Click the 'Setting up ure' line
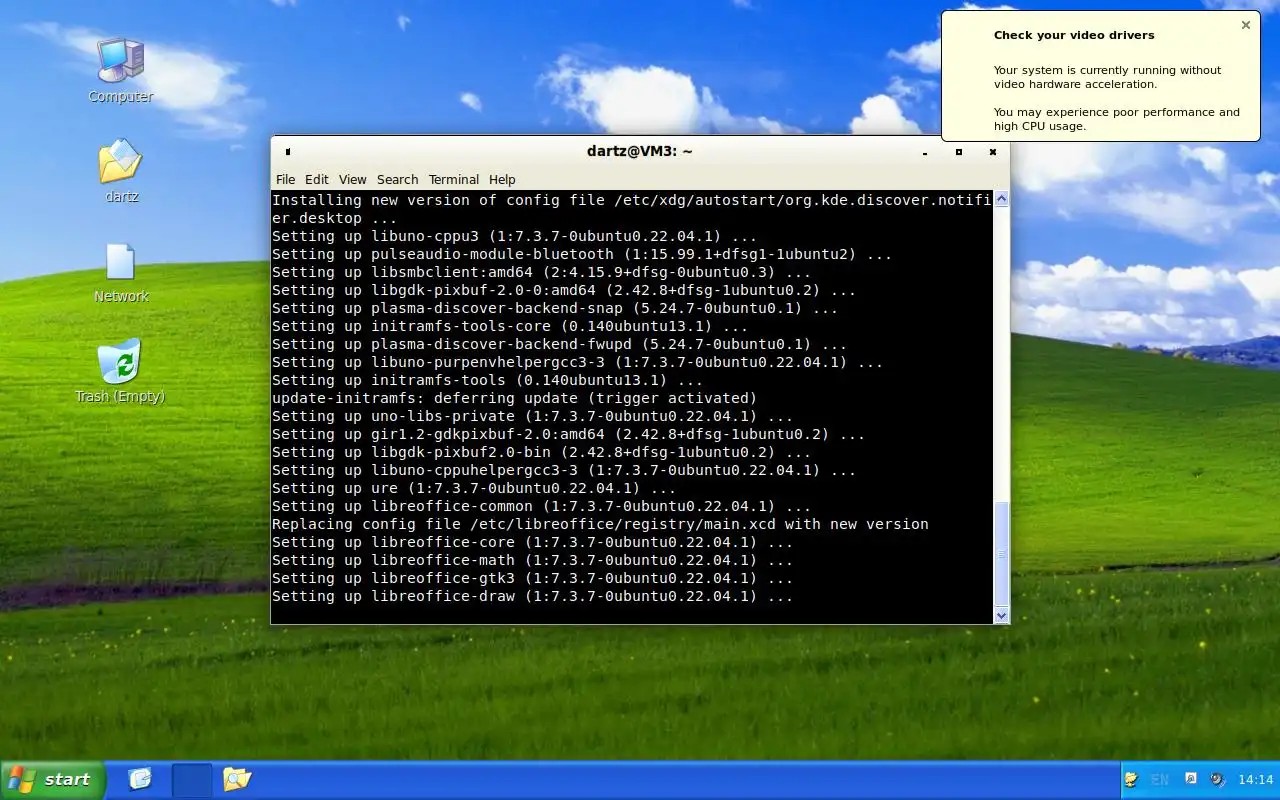The width and height of the screenshot is (1280, 800). (474, 488)
